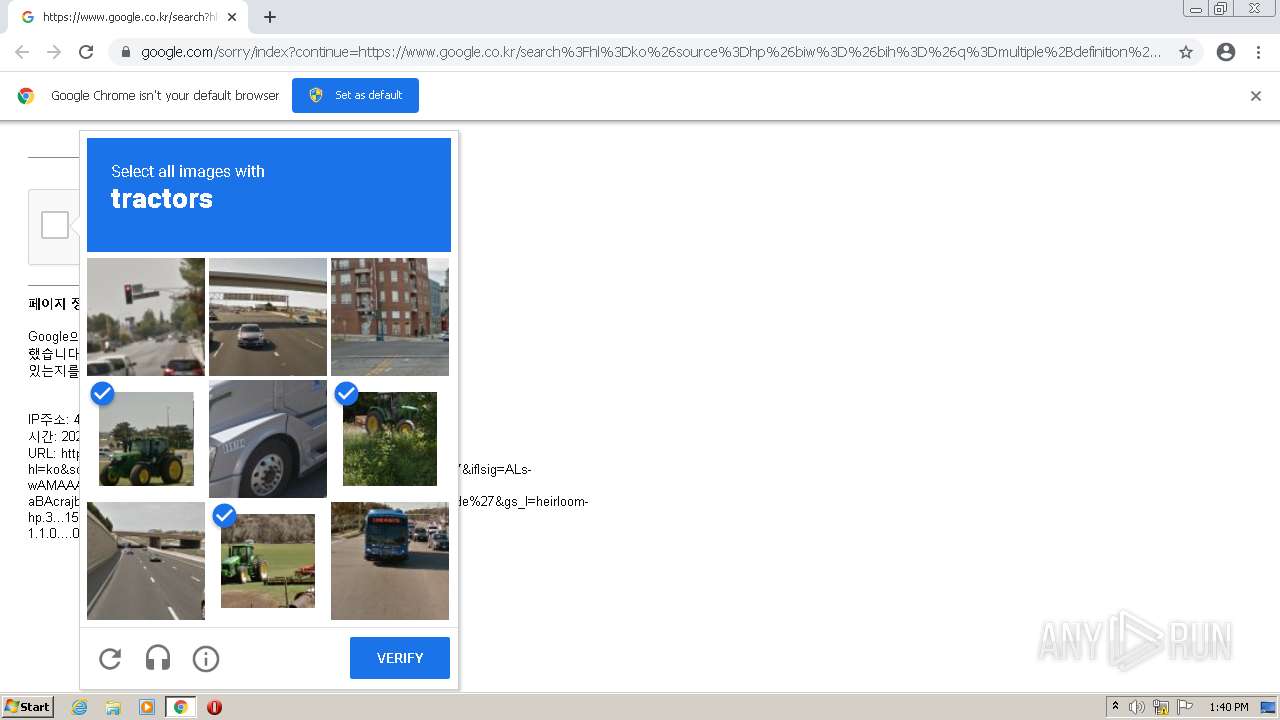Go back to previous page

(22, 52)
